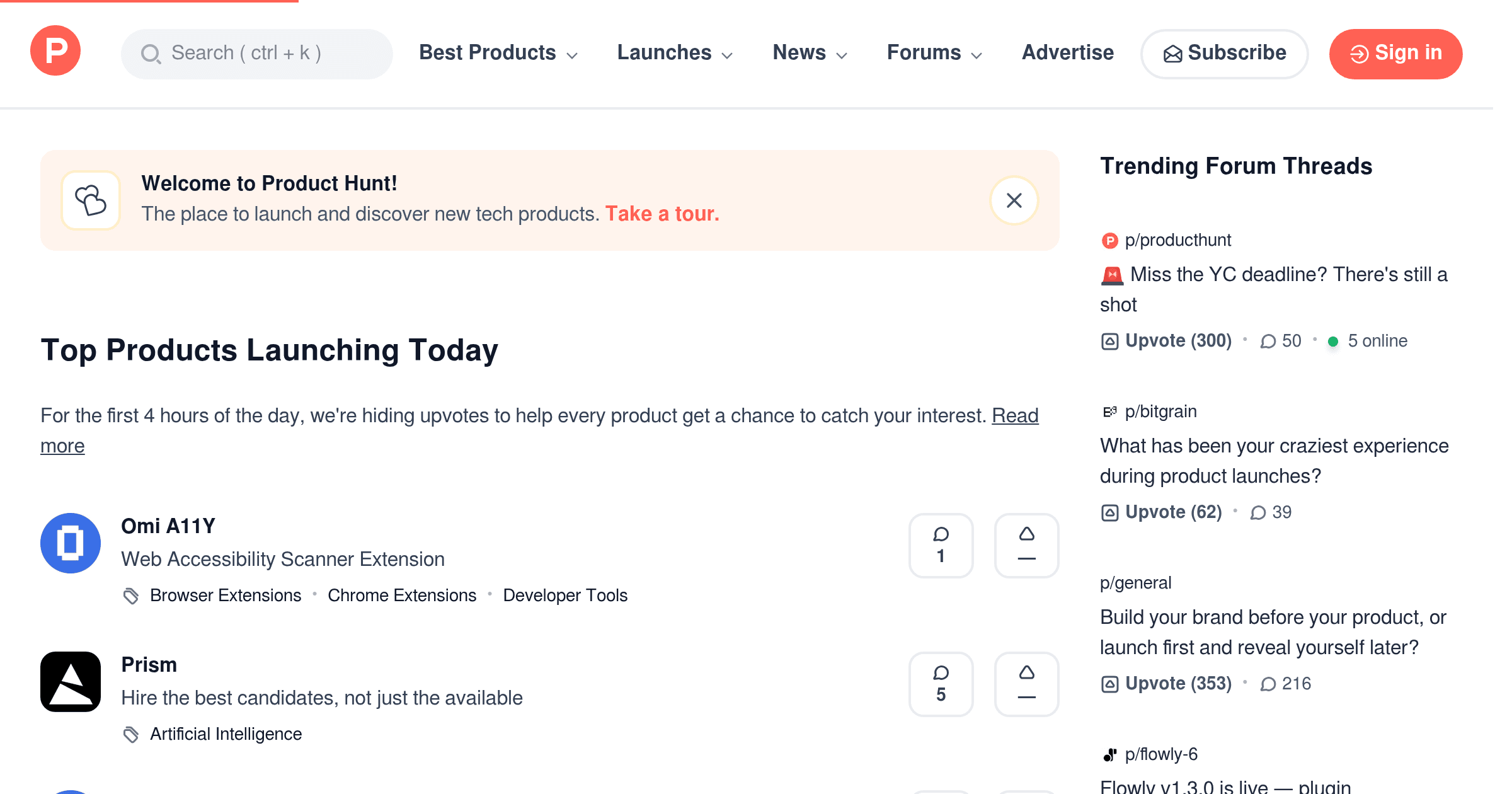Go to the Advertise page
Screen dimensions: 1512x794
1068,53
